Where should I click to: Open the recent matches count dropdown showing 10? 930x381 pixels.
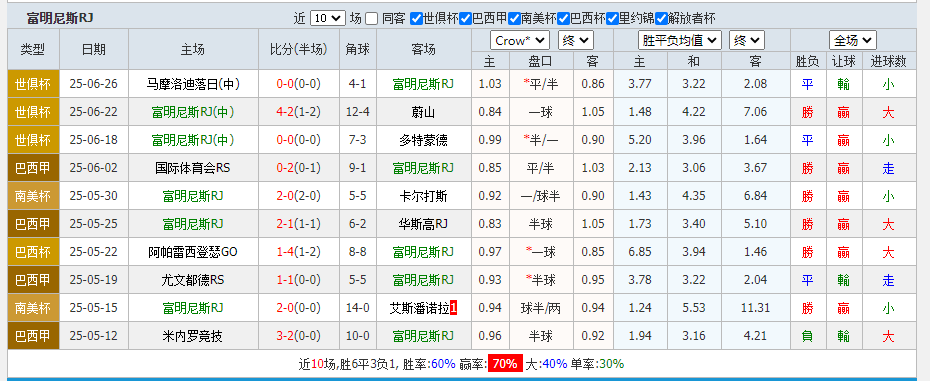pos(327,18)
